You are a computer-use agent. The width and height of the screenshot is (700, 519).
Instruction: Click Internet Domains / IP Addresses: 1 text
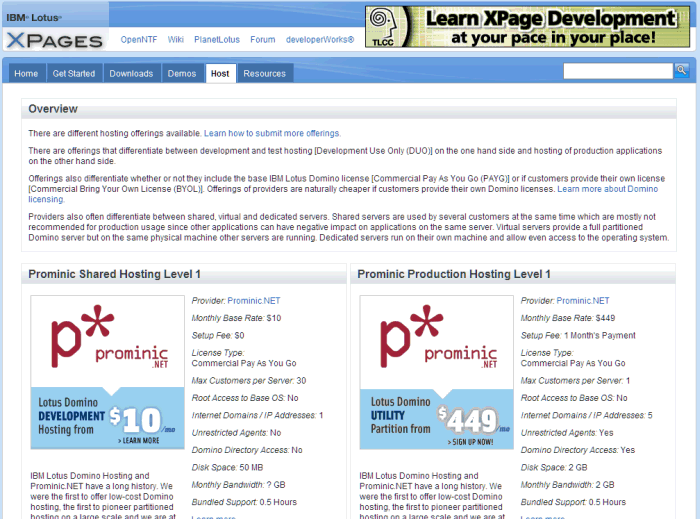click(257, 415)
